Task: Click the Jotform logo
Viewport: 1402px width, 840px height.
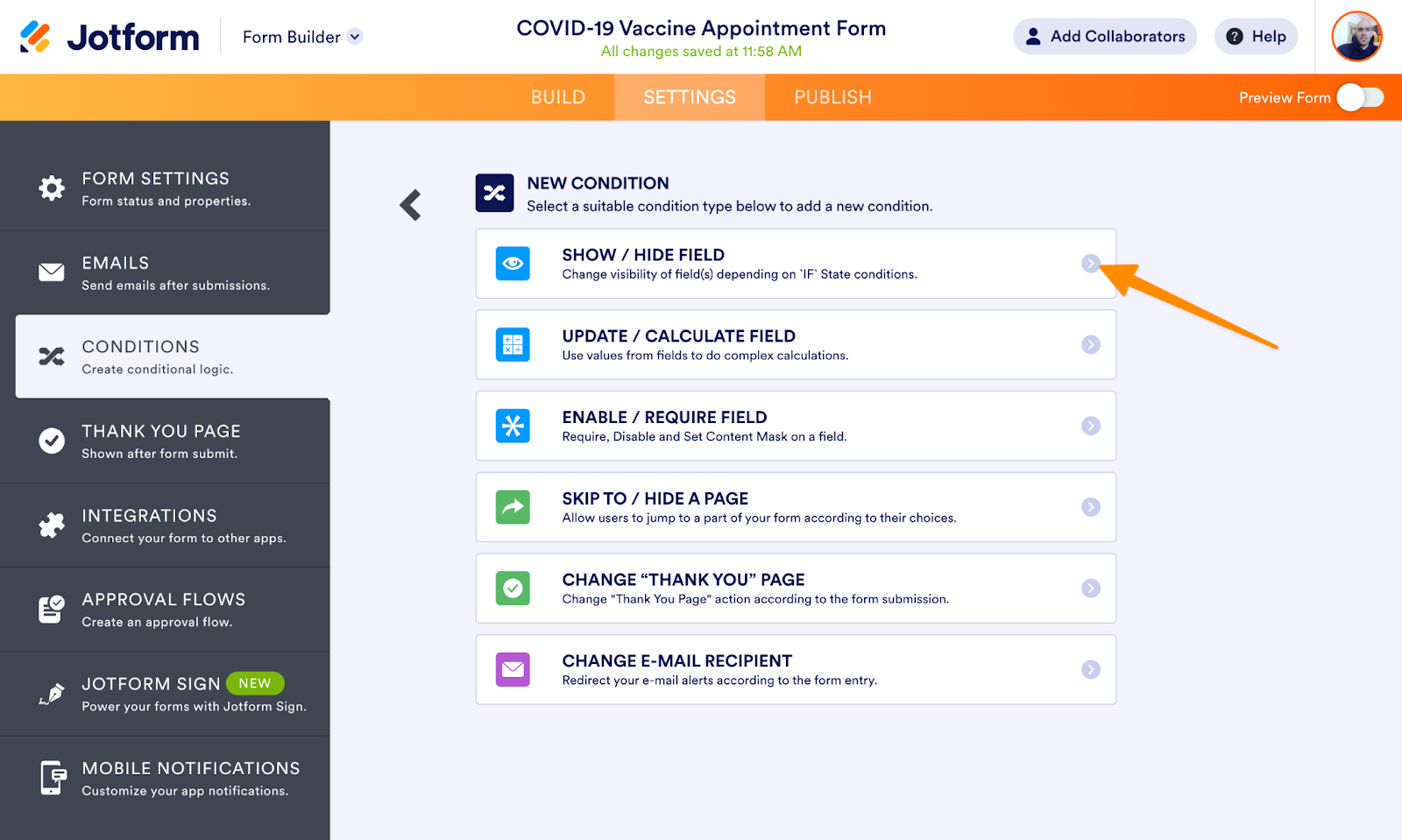Action: (x=110, y=37)
